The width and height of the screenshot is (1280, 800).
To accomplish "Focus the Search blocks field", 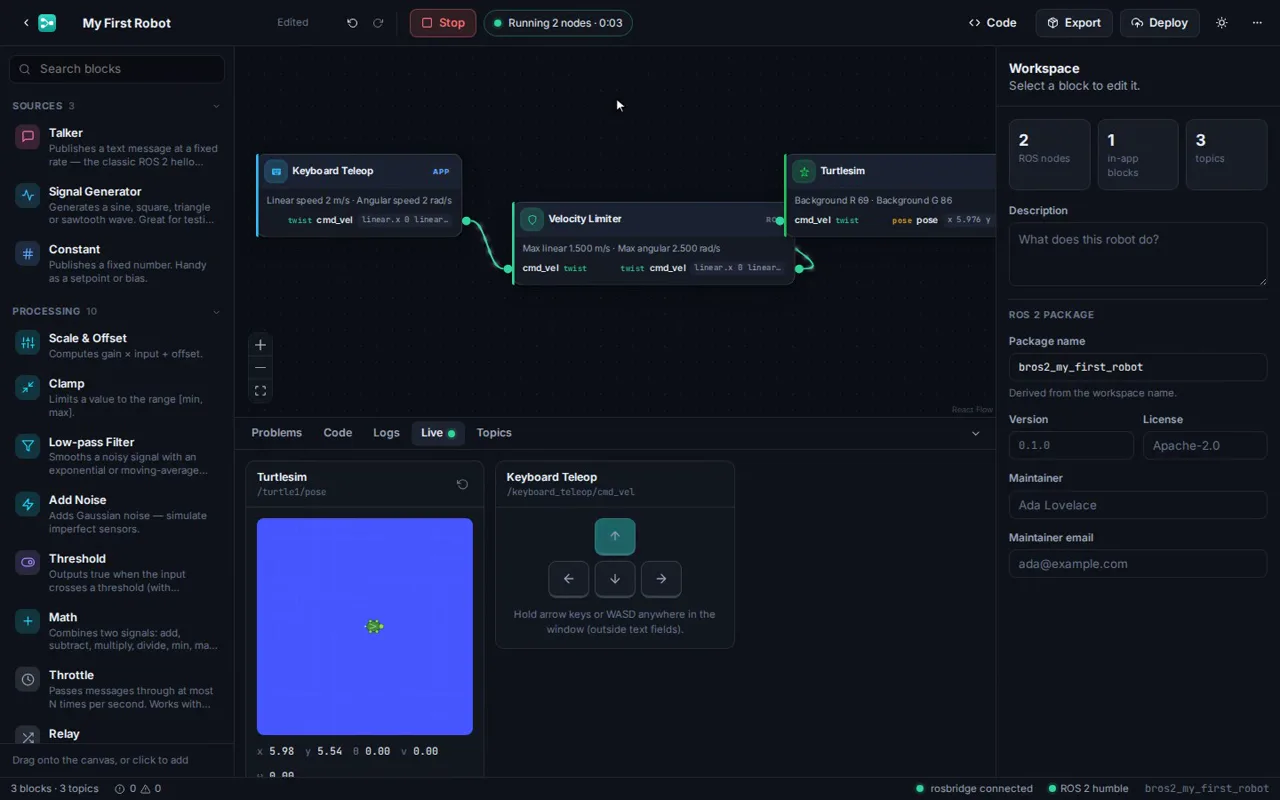I will [x=117, y=69].
